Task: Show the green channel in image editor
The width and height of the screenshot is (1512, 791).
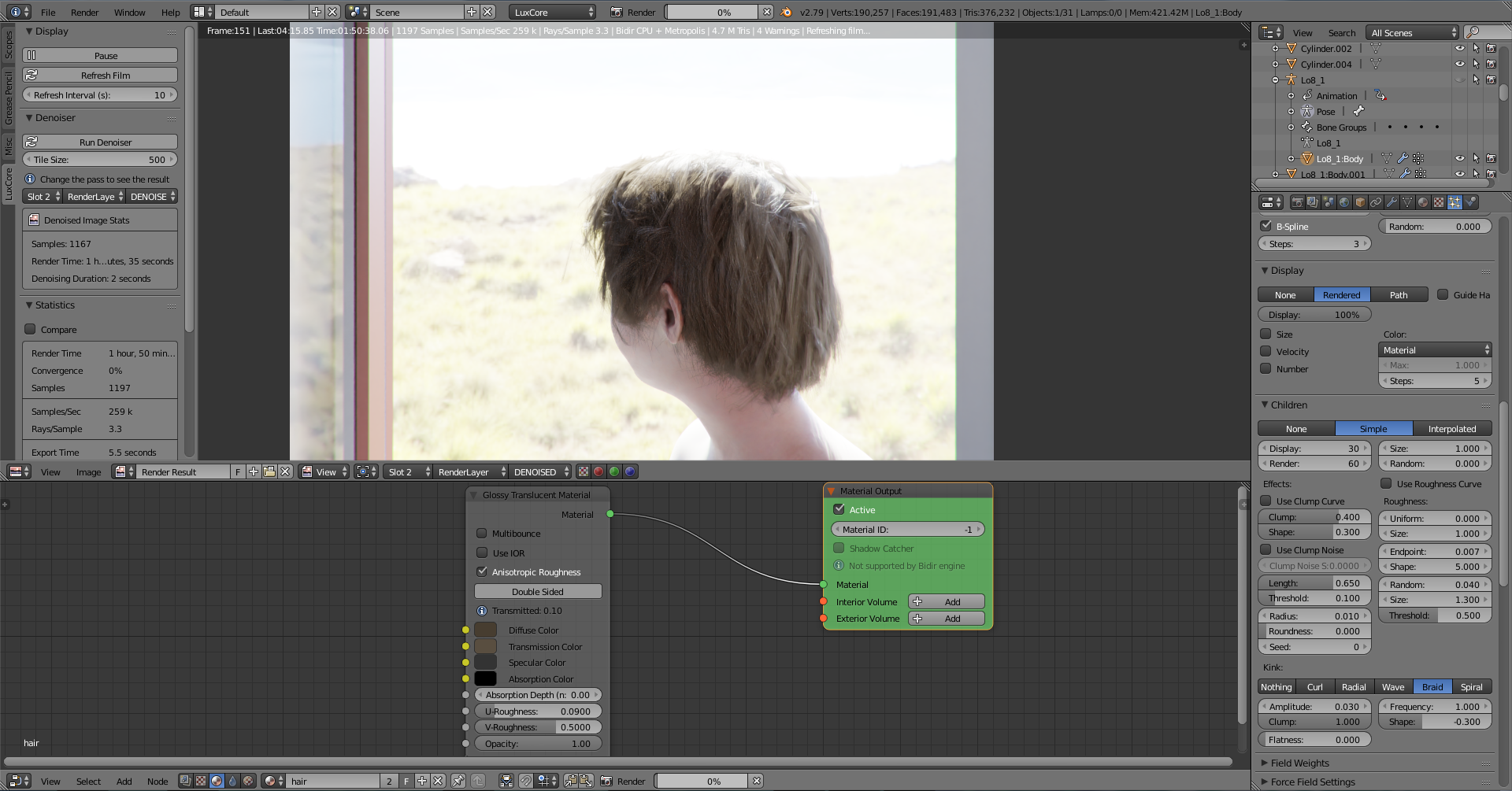Action: [614, 471]
